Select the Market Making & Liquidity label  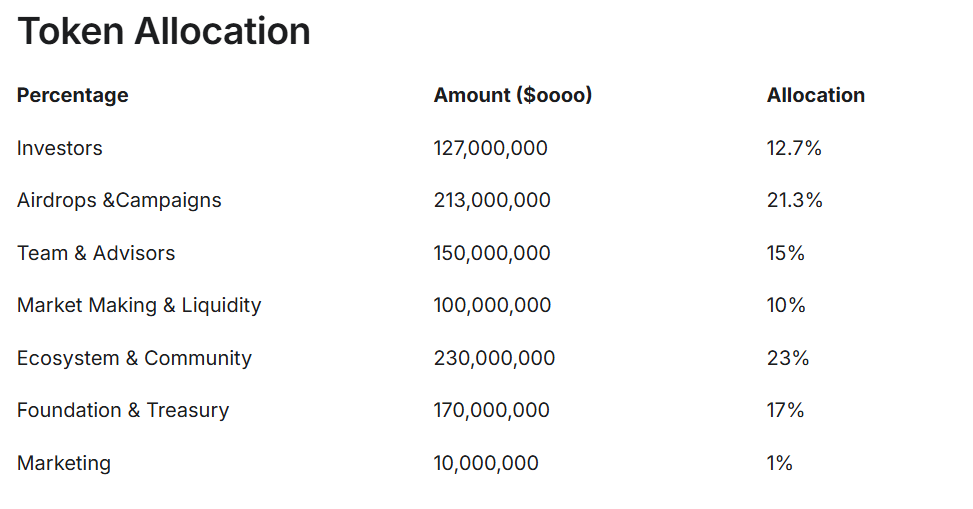pos(139,305)
